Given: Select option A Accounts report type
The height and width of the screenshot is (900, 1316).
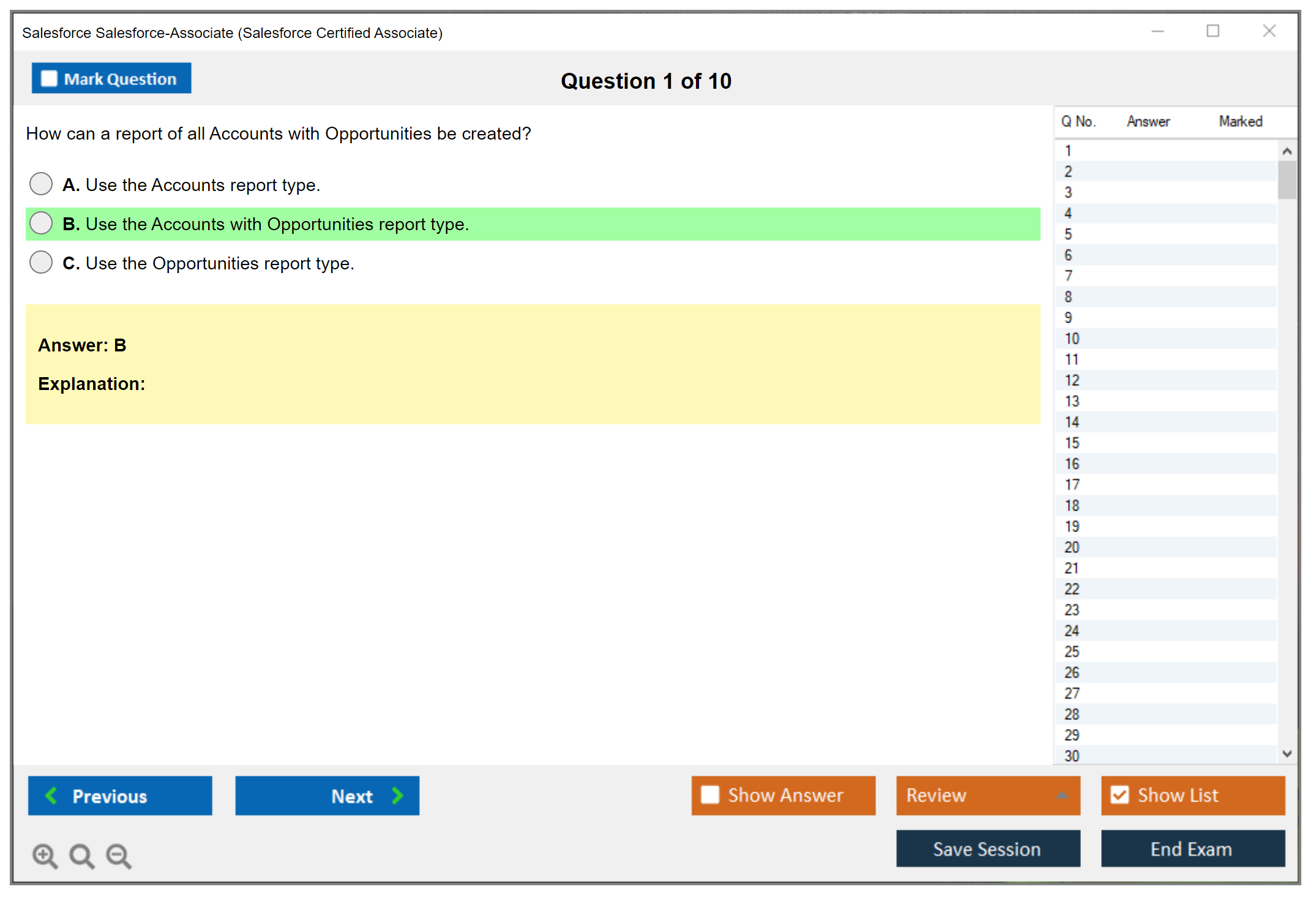Looking at the screenshot, I should coord(41,184).
